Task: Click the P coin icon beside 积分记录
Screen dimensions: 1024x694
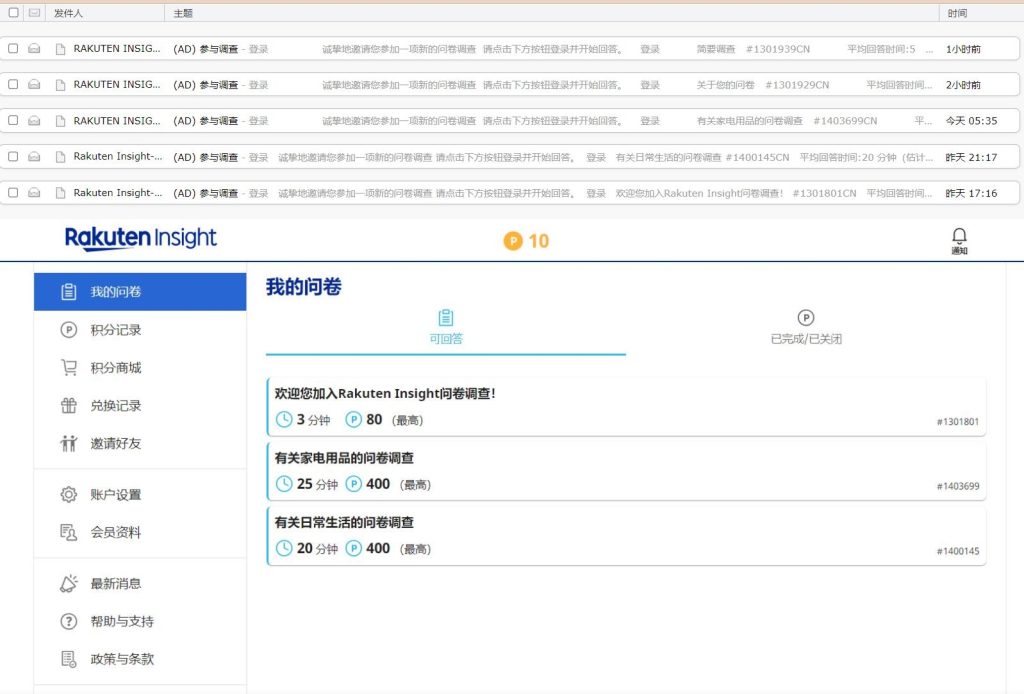Action: coord(69,330)
